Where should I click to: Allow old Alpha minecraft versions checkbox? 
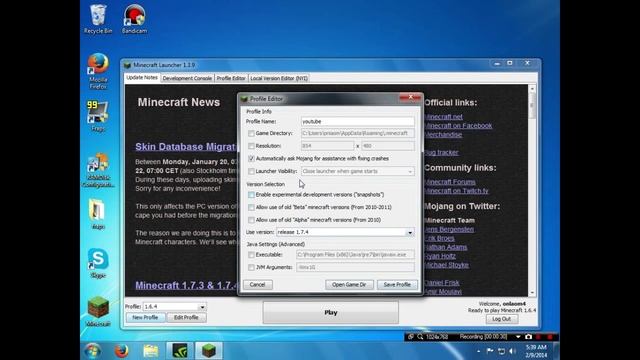(251, 220)
